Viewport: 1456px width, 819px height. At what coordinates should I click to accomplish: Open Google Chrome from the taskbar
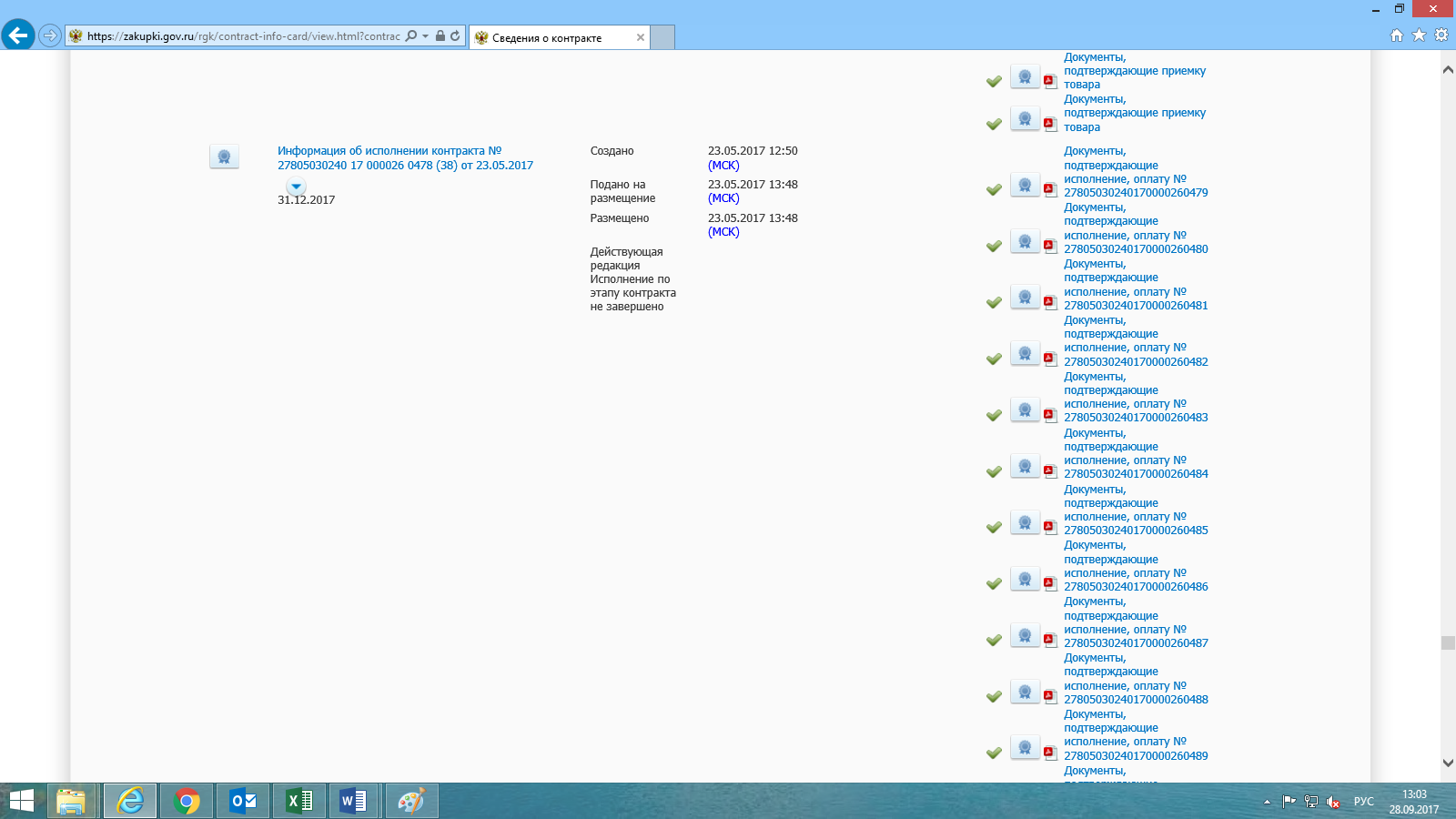point(187,801)
